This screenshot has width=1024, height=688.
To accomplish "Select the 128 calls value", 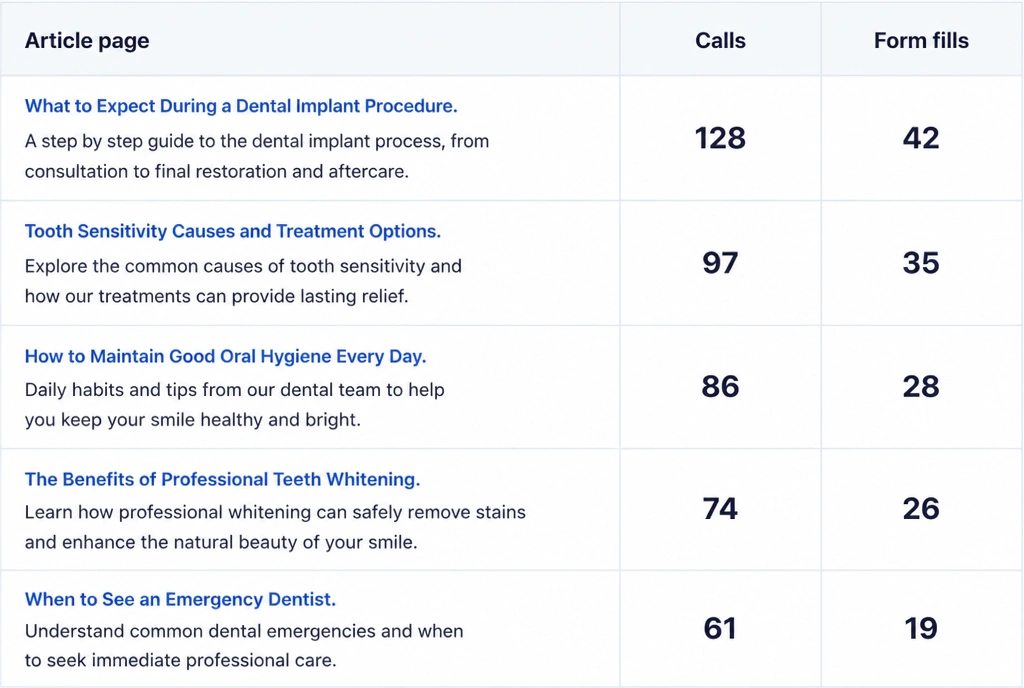I will click(x=720, y=138).
